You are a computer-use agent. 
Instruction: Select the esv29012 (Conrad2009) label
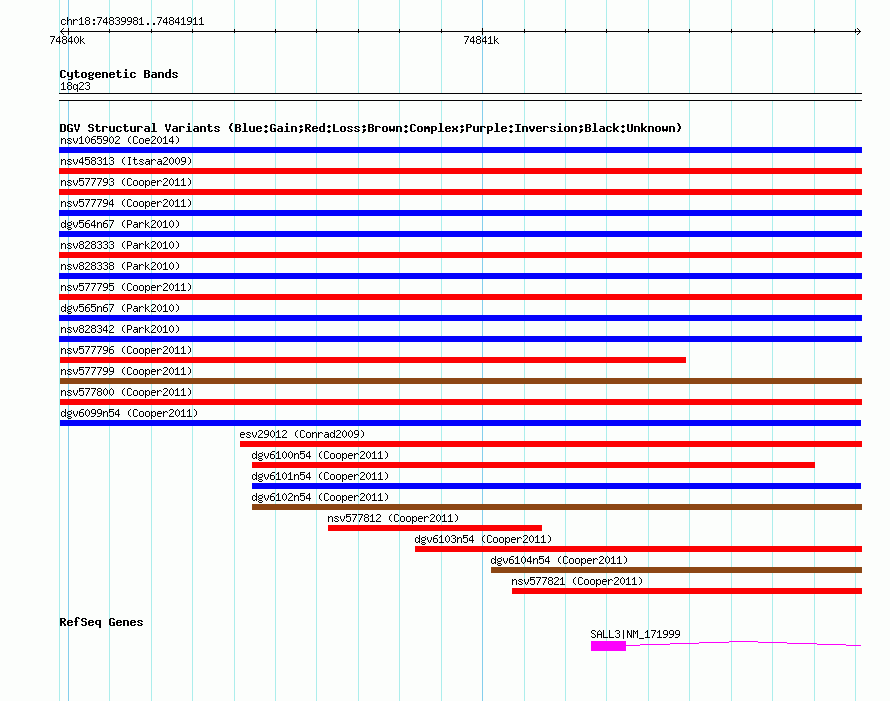tap(302, 434)
